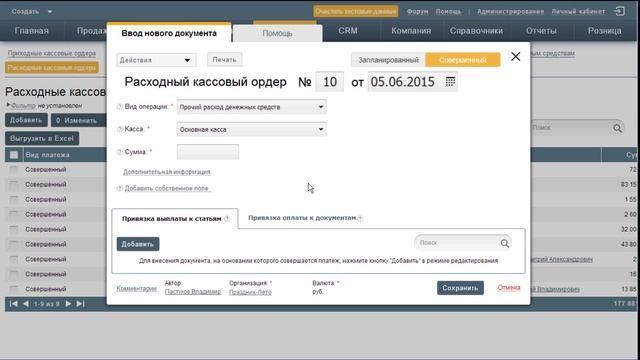
Task: Open the Отчеты menu
Action: click(541, 31)
